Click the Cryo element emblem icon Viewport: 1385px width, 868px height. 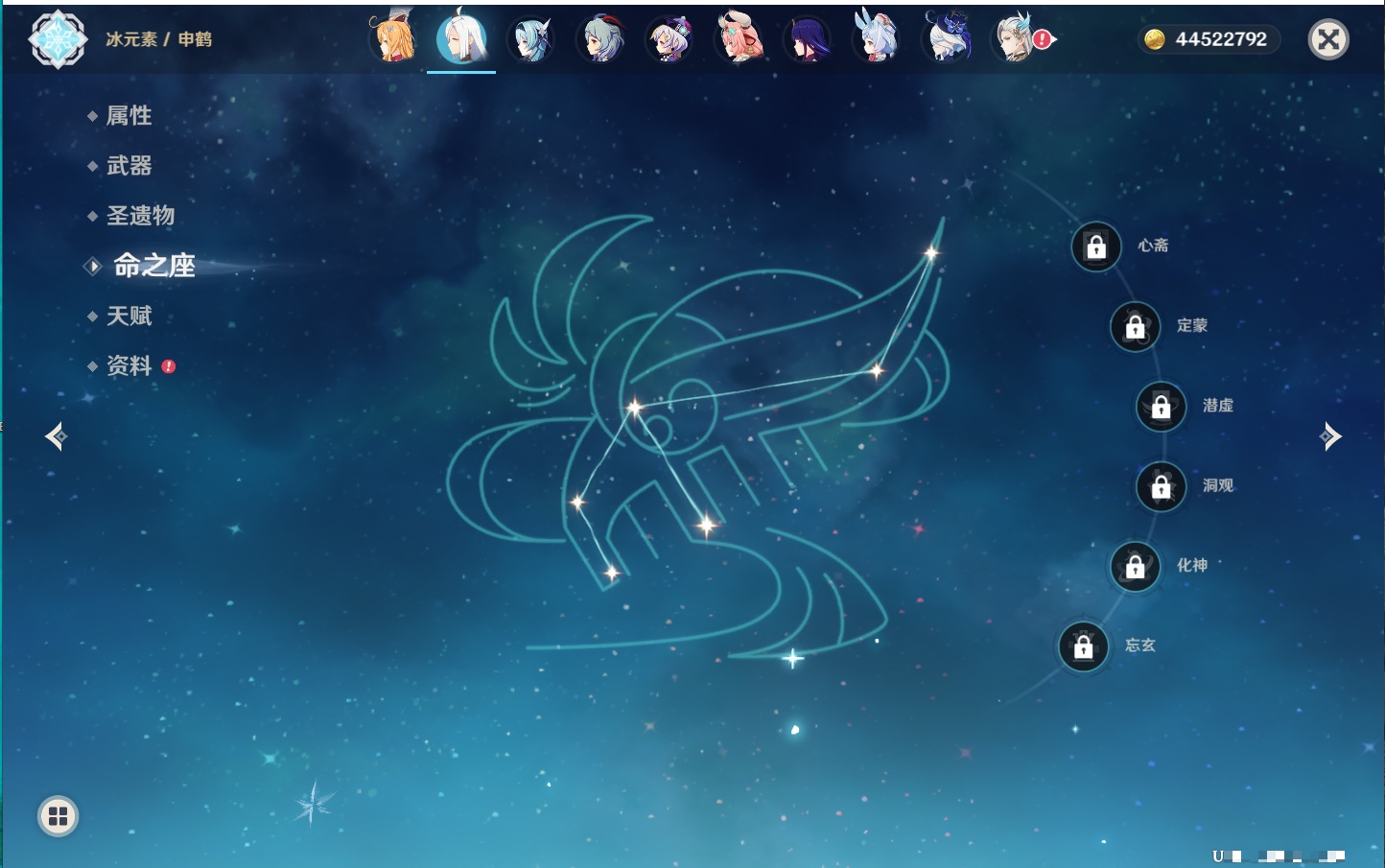(58, 39)
